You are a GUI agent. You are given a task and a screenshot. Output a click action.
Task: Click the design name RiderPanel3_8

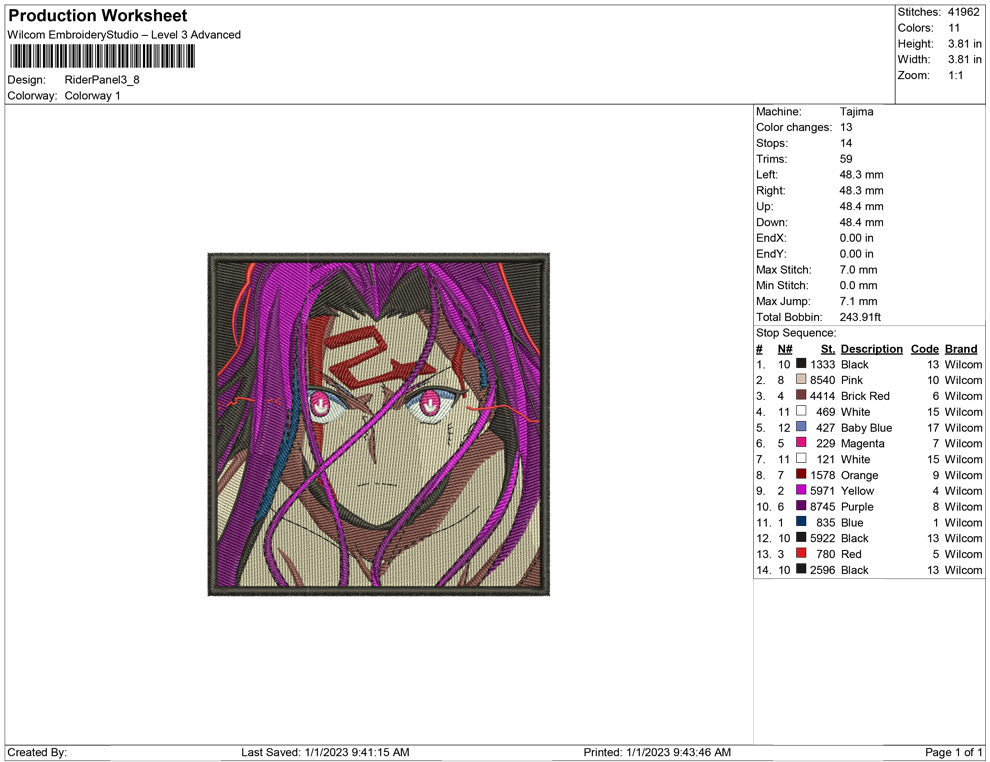[102, 80]
